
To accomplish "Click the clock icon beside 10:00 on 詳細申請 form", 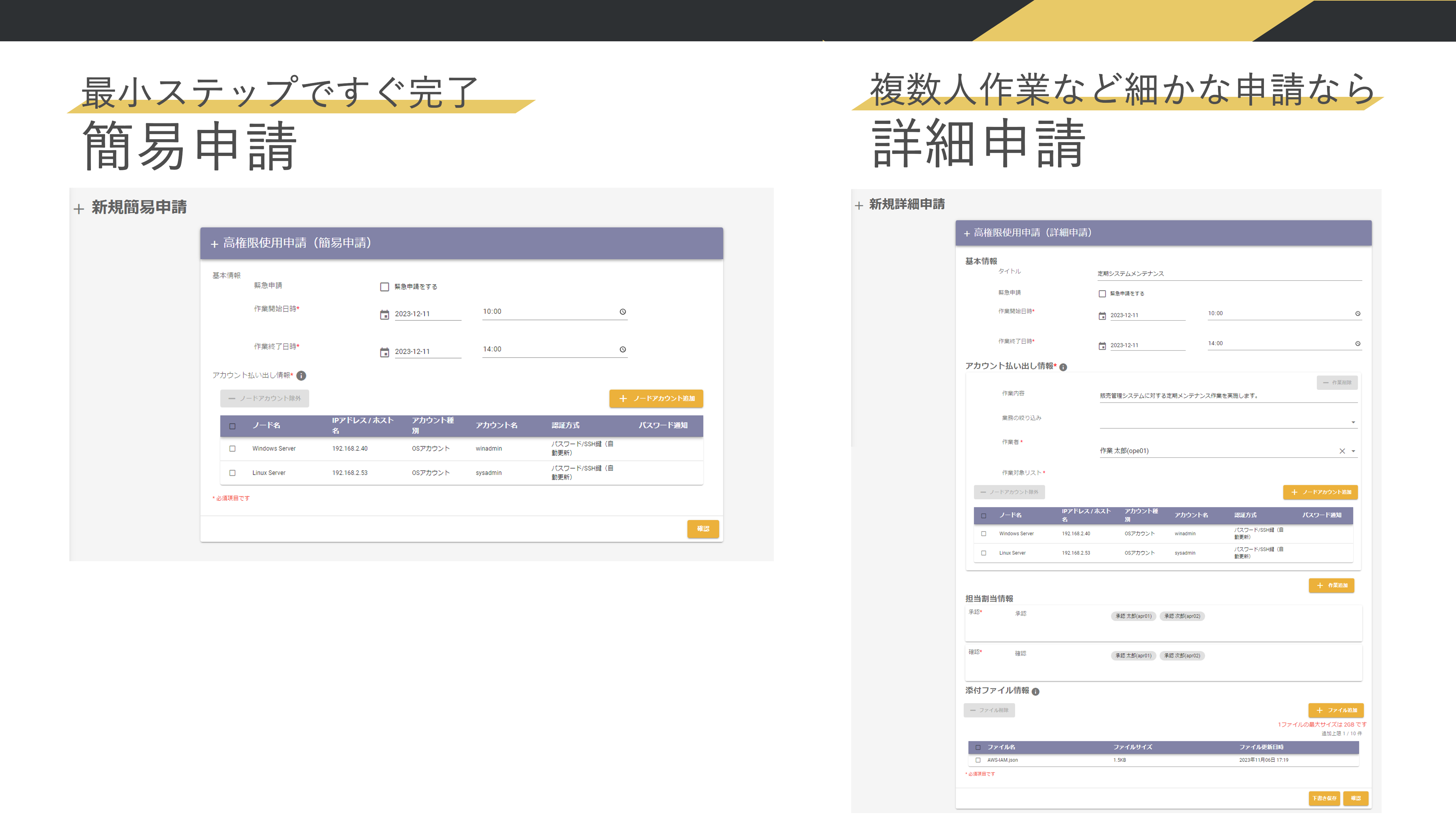I will click(x=1358, y=314).
